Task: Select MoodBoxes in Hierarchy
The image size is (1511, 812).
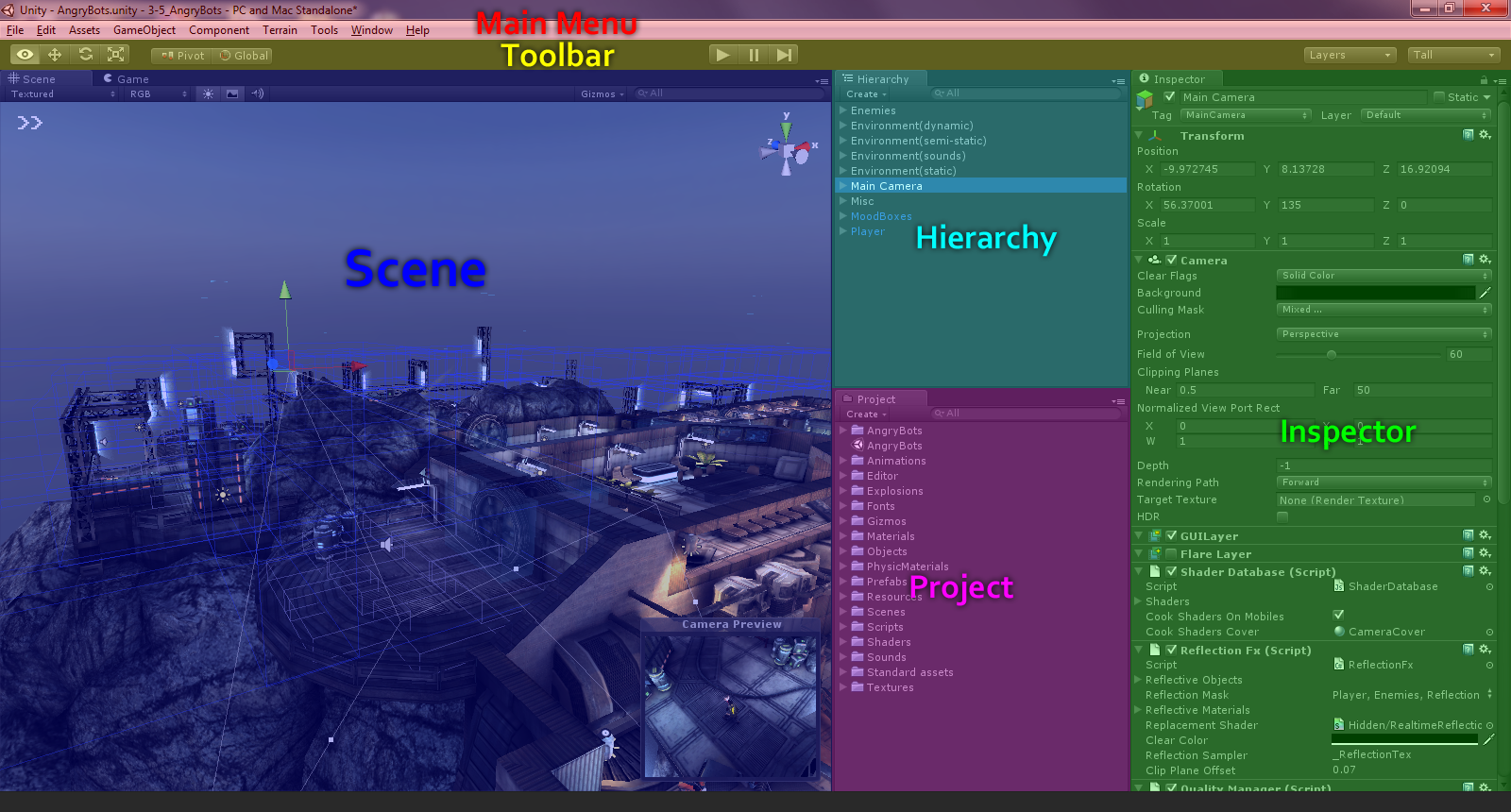Action: click(881, 216)
